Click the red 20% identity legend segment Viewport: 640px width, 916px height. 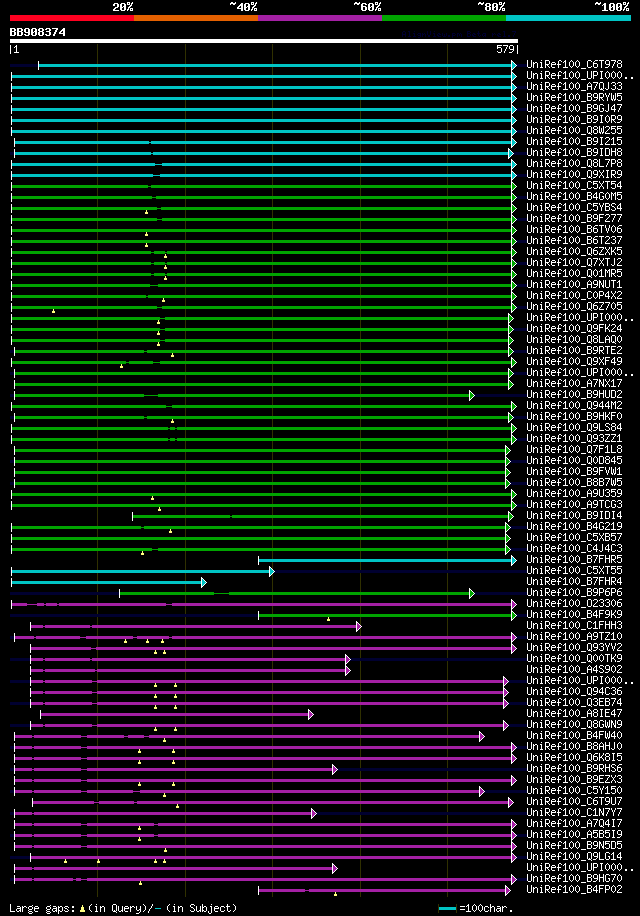click(x=72, y=18)
